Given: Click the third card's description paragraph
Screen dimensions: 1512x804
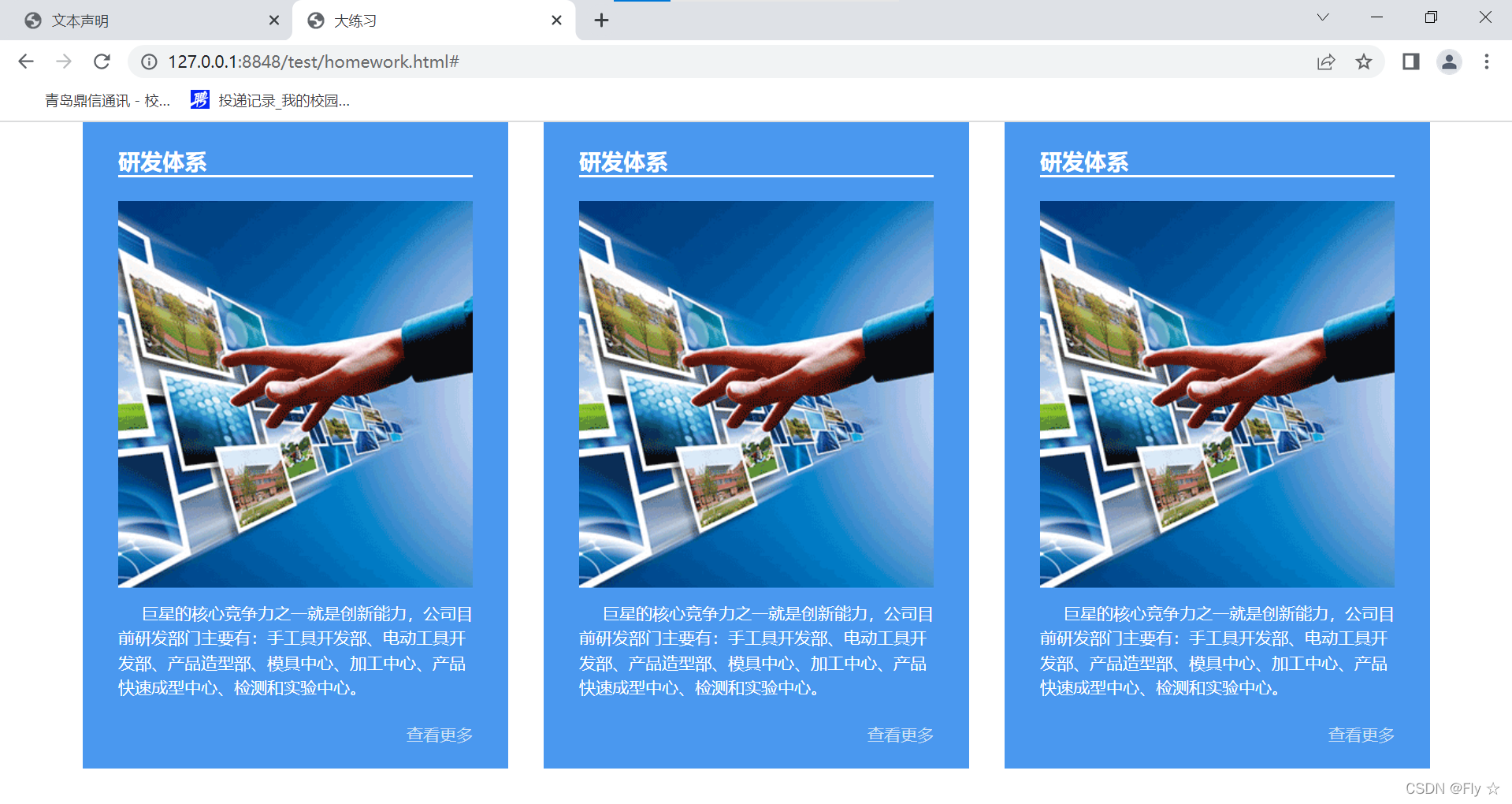Looking at the screenshot, I should (x=1217, y=651).
